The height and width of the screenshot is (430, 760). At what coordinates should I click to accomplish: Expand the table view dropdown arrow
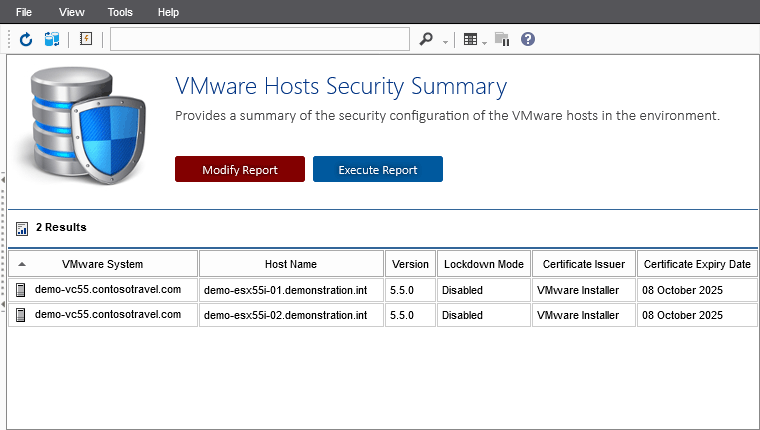pos(485,41)
